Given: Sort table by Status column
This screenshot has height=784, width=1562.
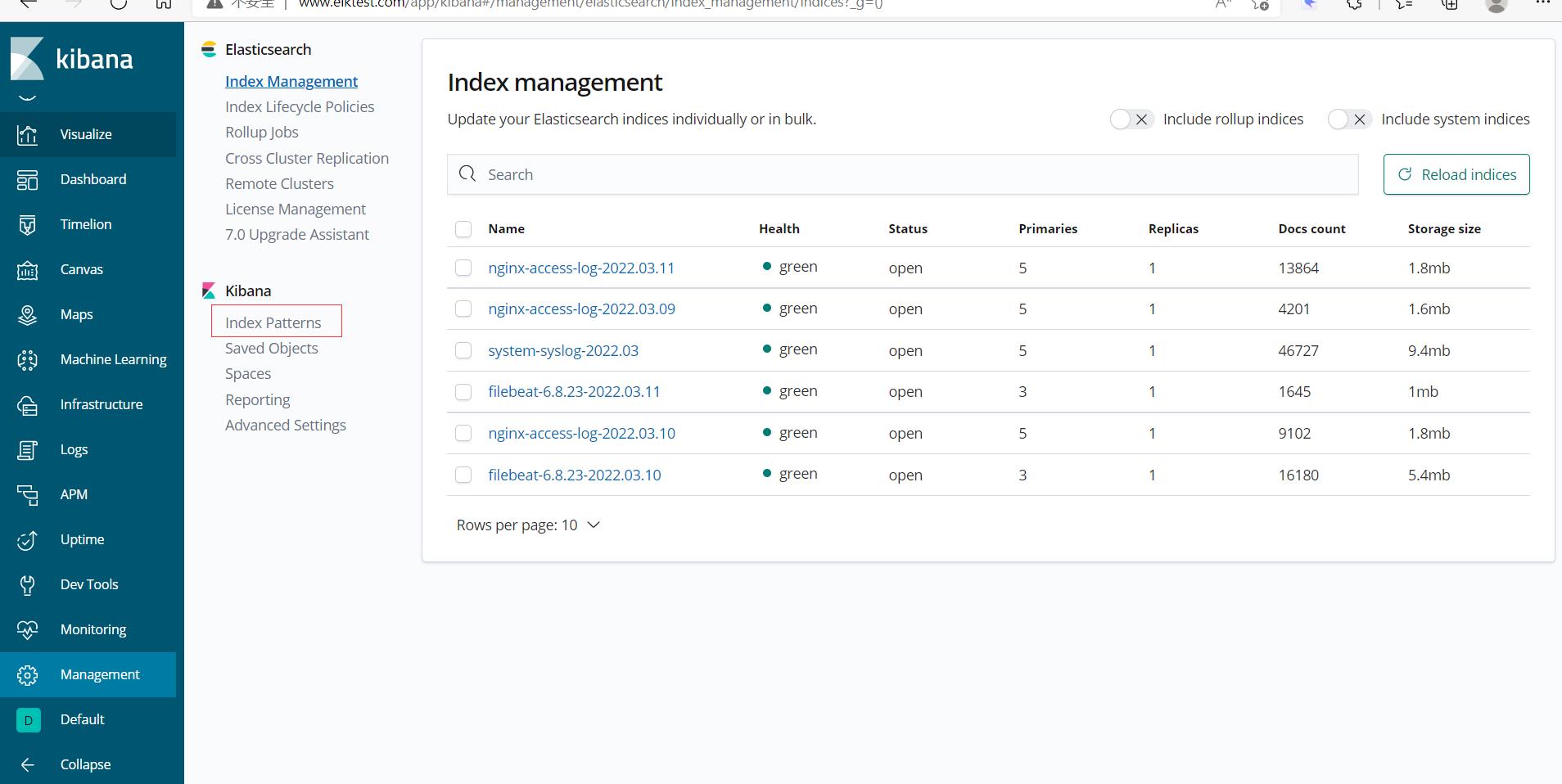Looking at the screenshot, I should click(908, 229).
